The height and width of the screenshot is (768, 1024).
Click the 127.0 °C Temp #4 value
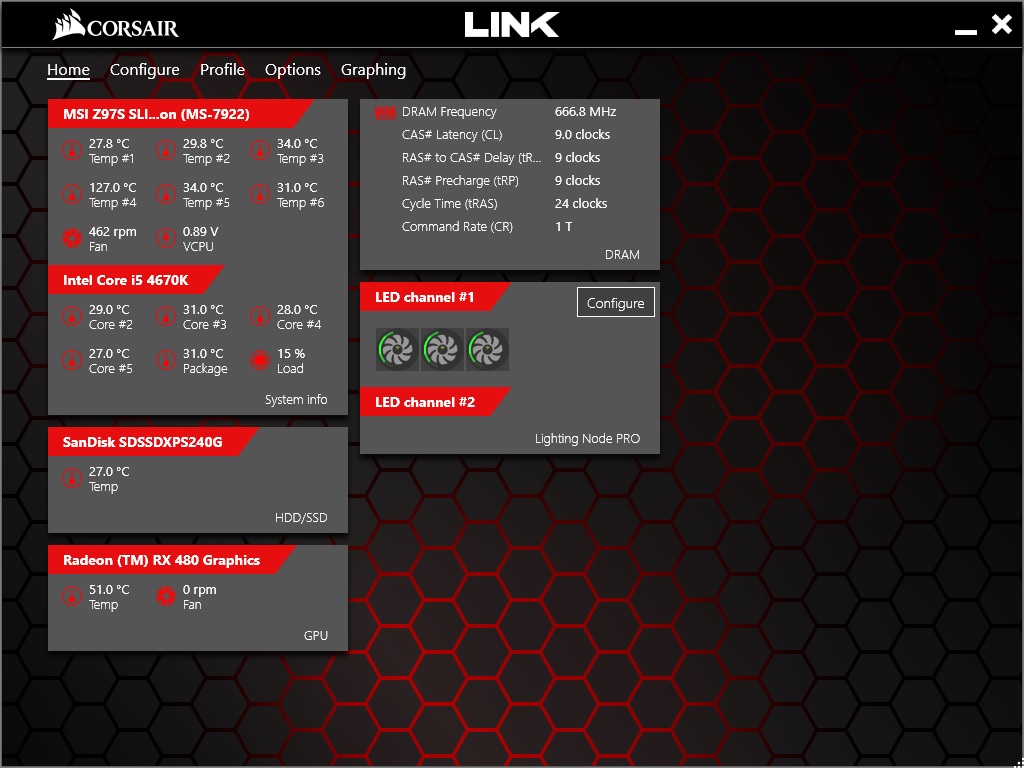tap(112, 187)
